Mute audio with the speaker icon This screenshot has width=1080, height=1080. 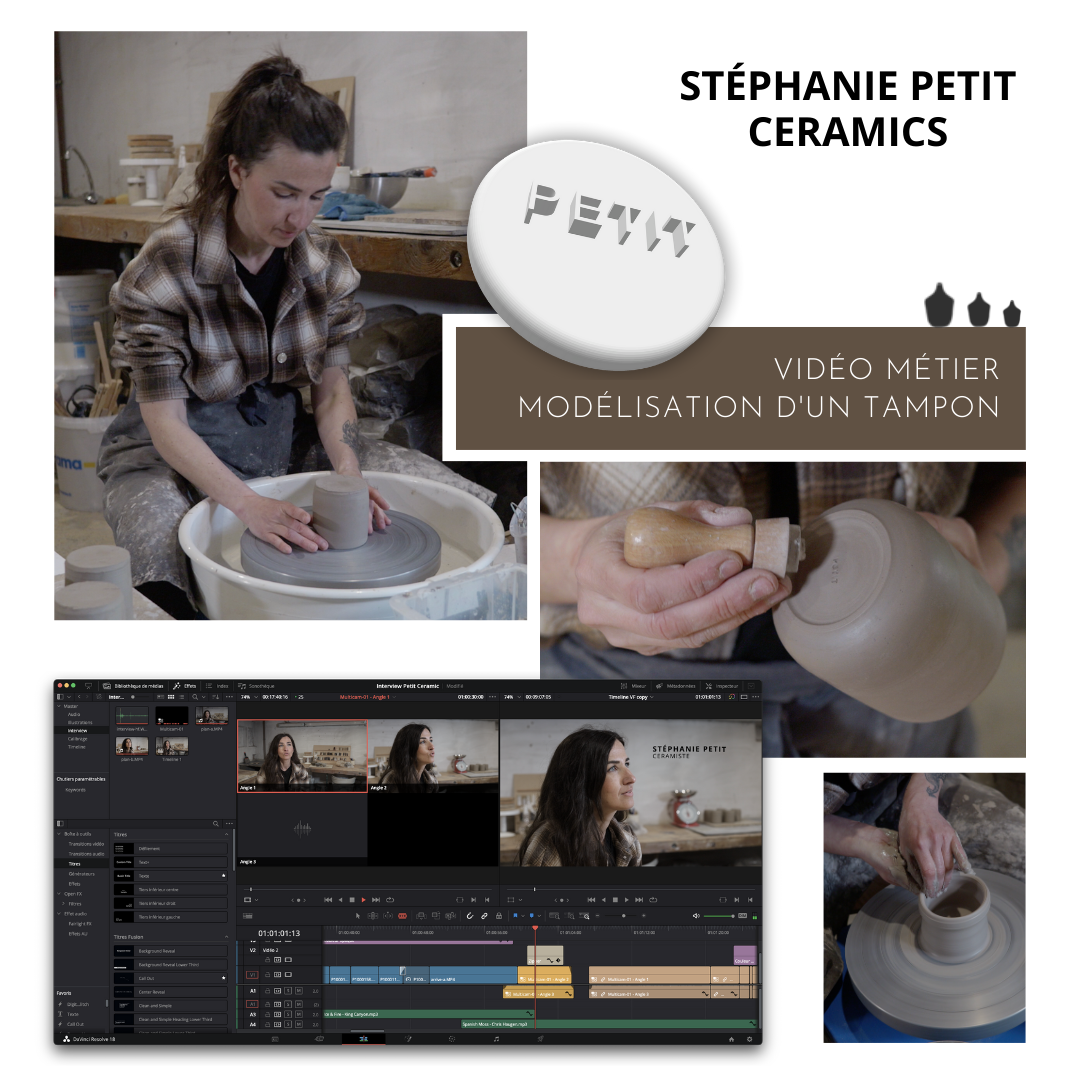[x=696, y=916]
